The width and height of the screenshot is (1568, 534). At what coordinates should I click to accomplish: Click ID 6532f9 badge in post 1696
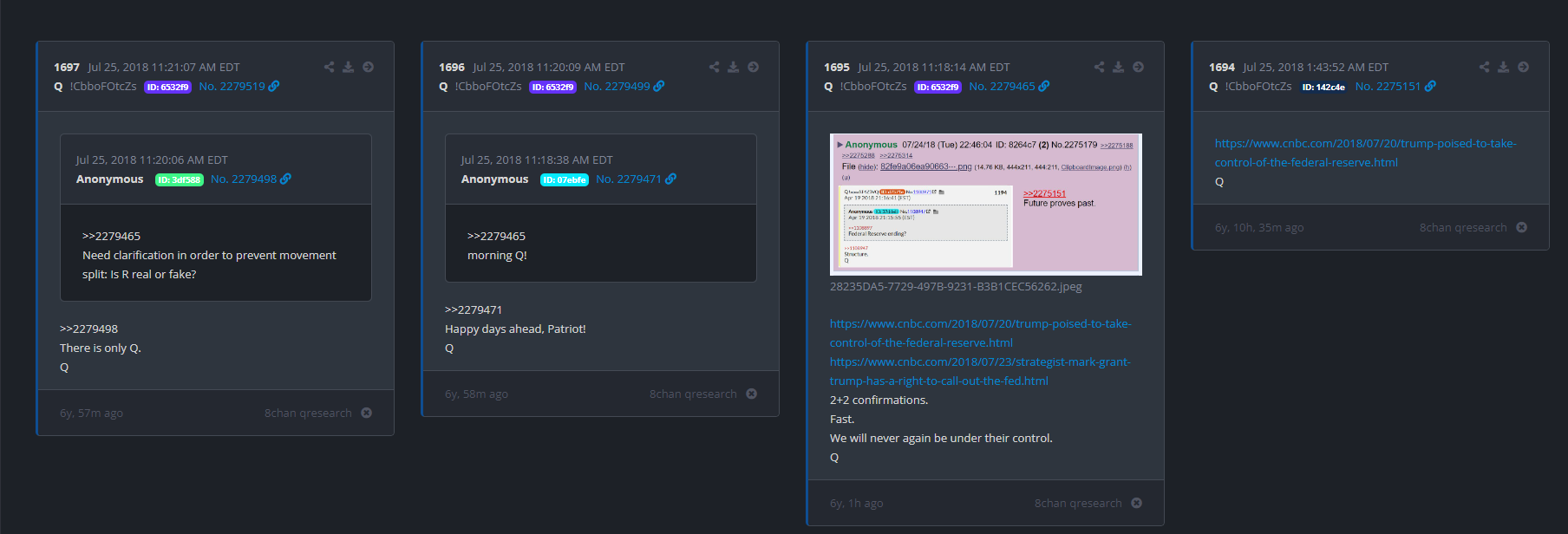552,87
